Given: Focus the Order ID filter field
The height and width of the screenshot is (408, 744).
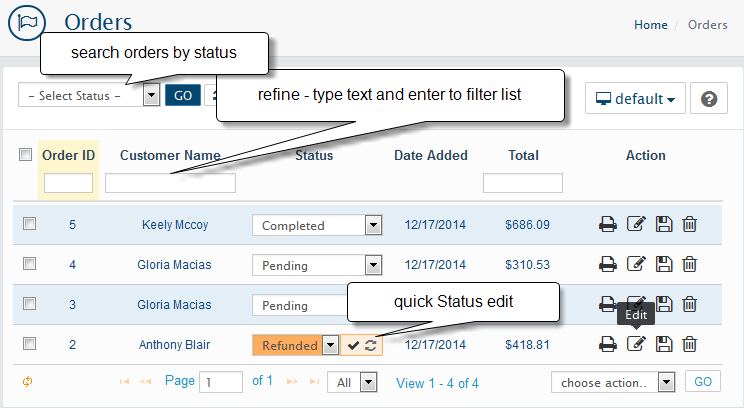Looking at the screenshot, I should (68, 183).
